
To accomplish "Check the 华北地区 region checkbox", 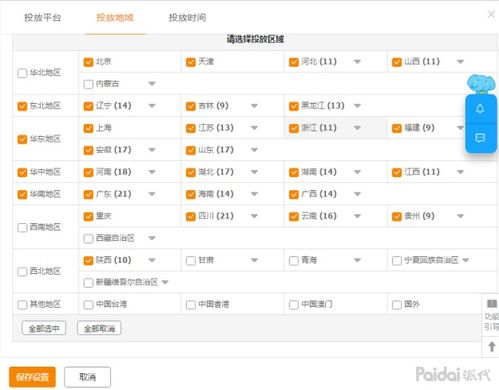I will (x=22, y=73).
